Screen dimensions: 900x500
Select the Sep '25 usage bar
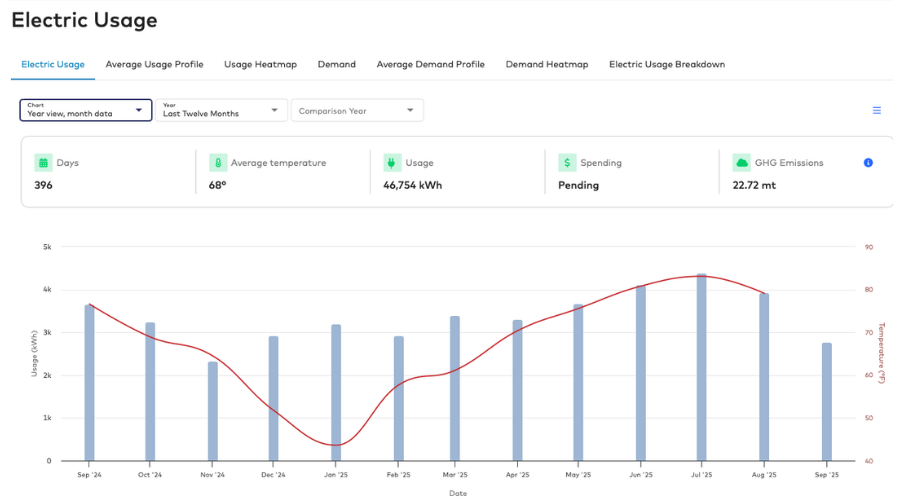point(826,402)
